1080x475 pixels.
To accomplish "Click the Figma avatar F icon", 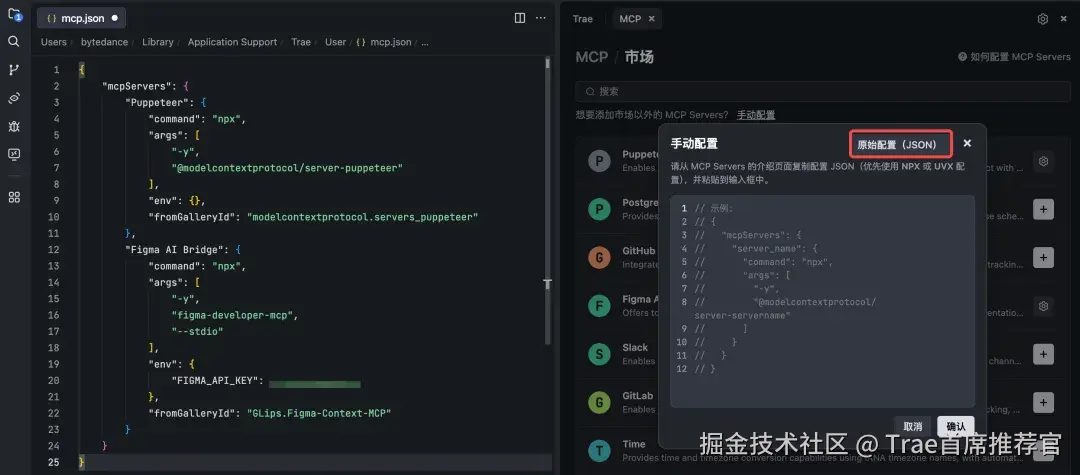I will [x=599, y=306].
